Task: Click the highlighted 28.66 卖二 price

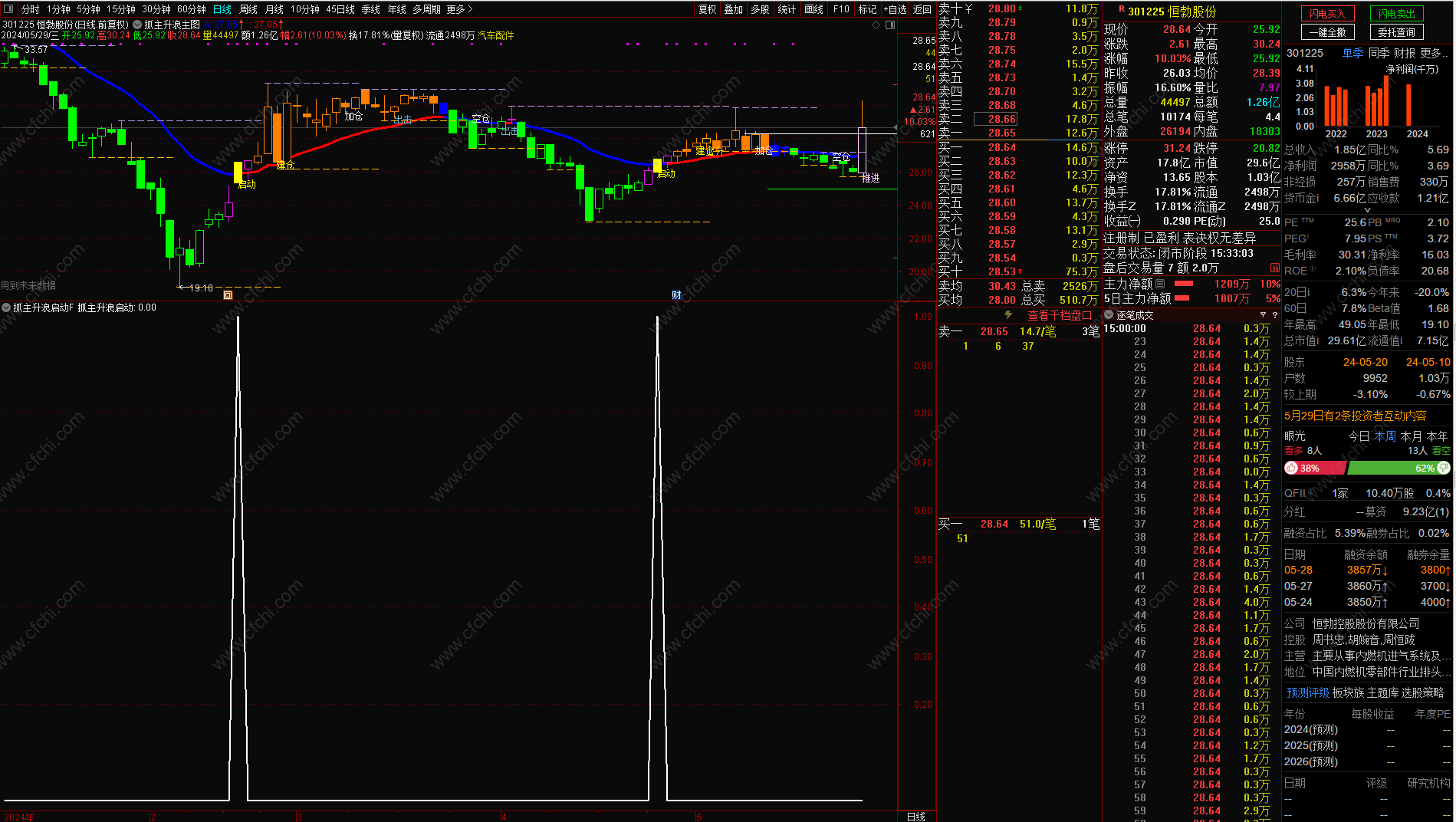Action: (995, 119)
